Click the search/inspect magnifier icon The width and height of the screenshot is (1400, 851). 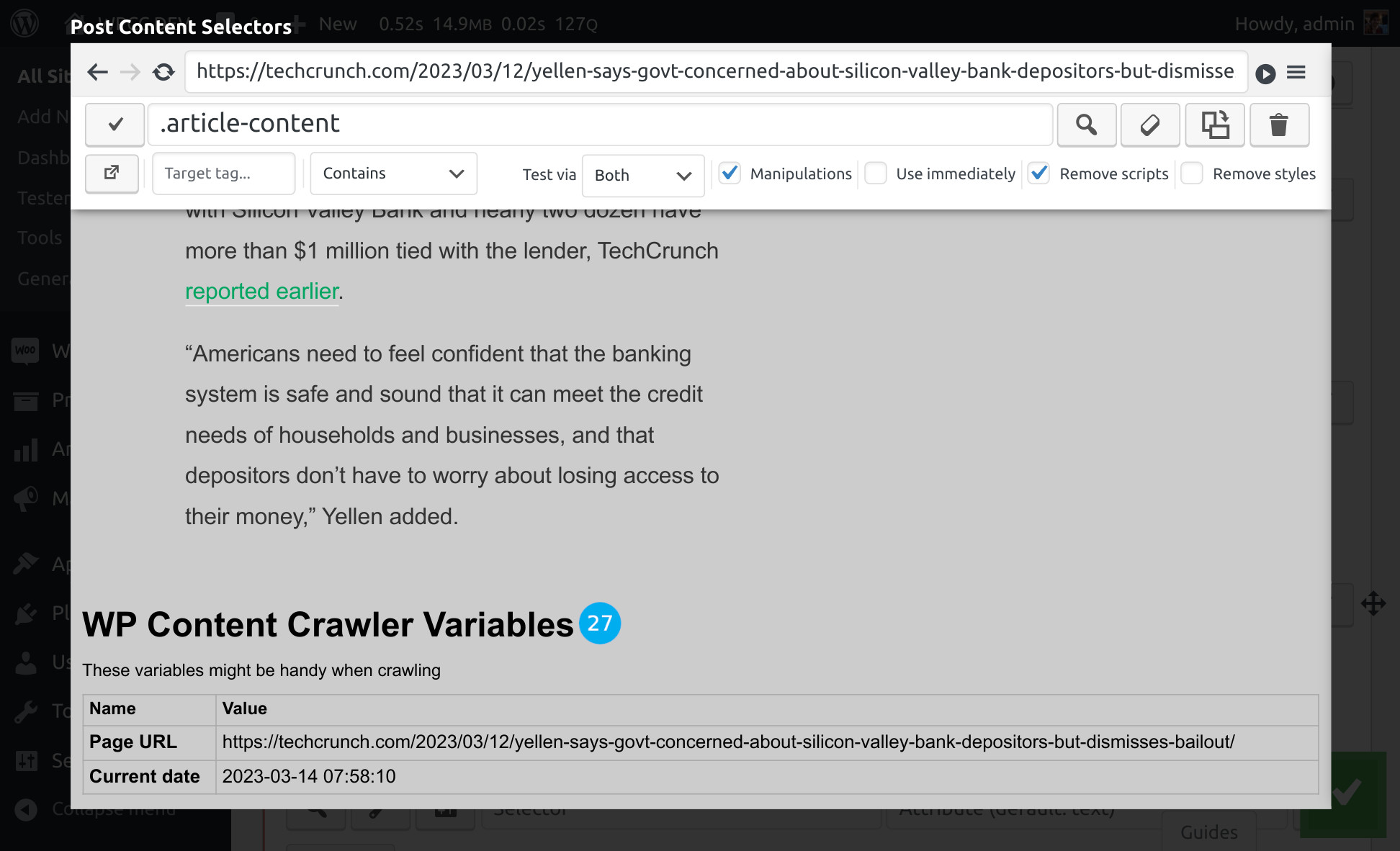click(x=1086, y=124)
